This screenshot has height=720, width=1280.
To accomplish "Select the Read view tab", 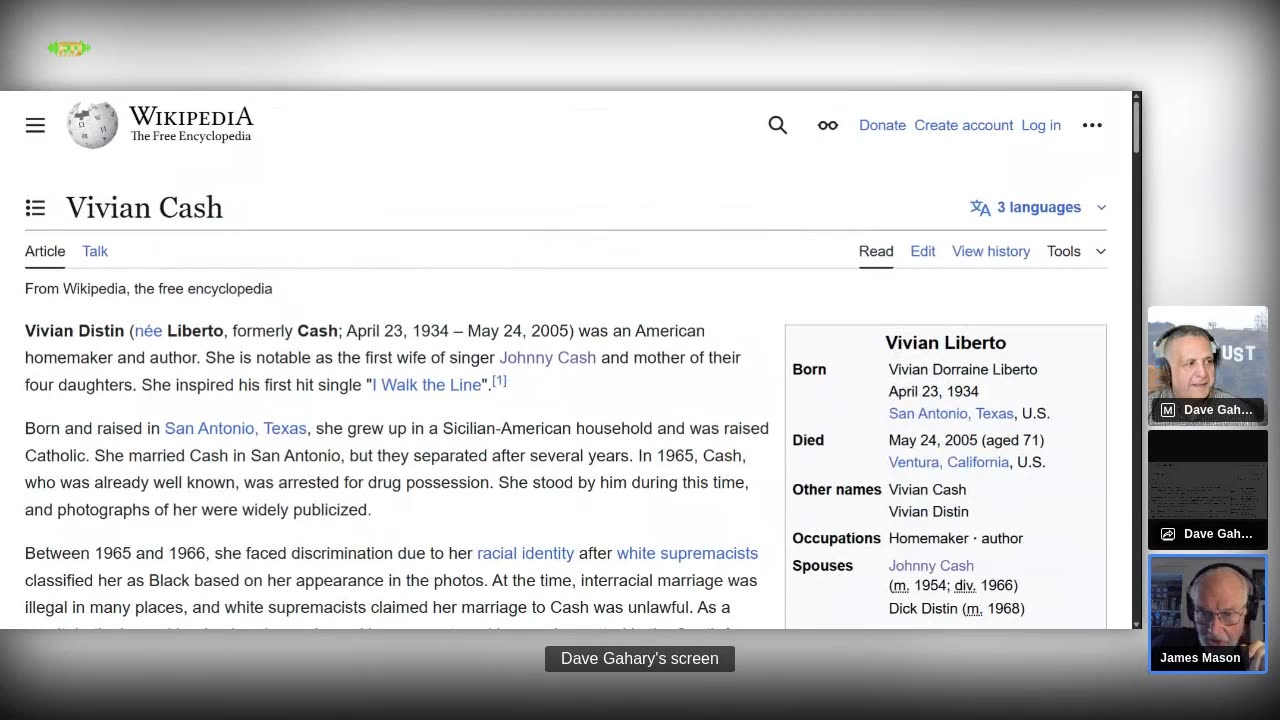I will [876, 251].
